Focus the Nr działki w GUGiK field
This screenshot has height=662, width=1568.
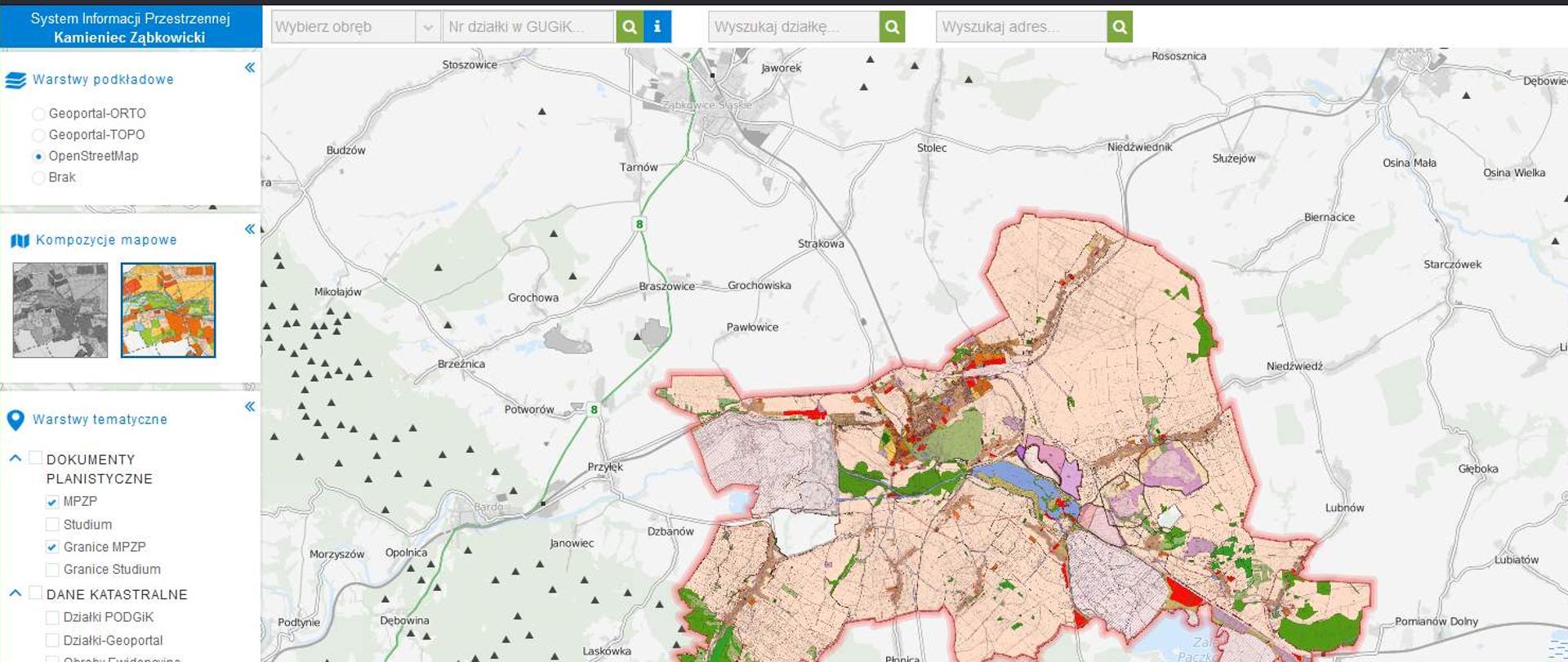(528, 27)
